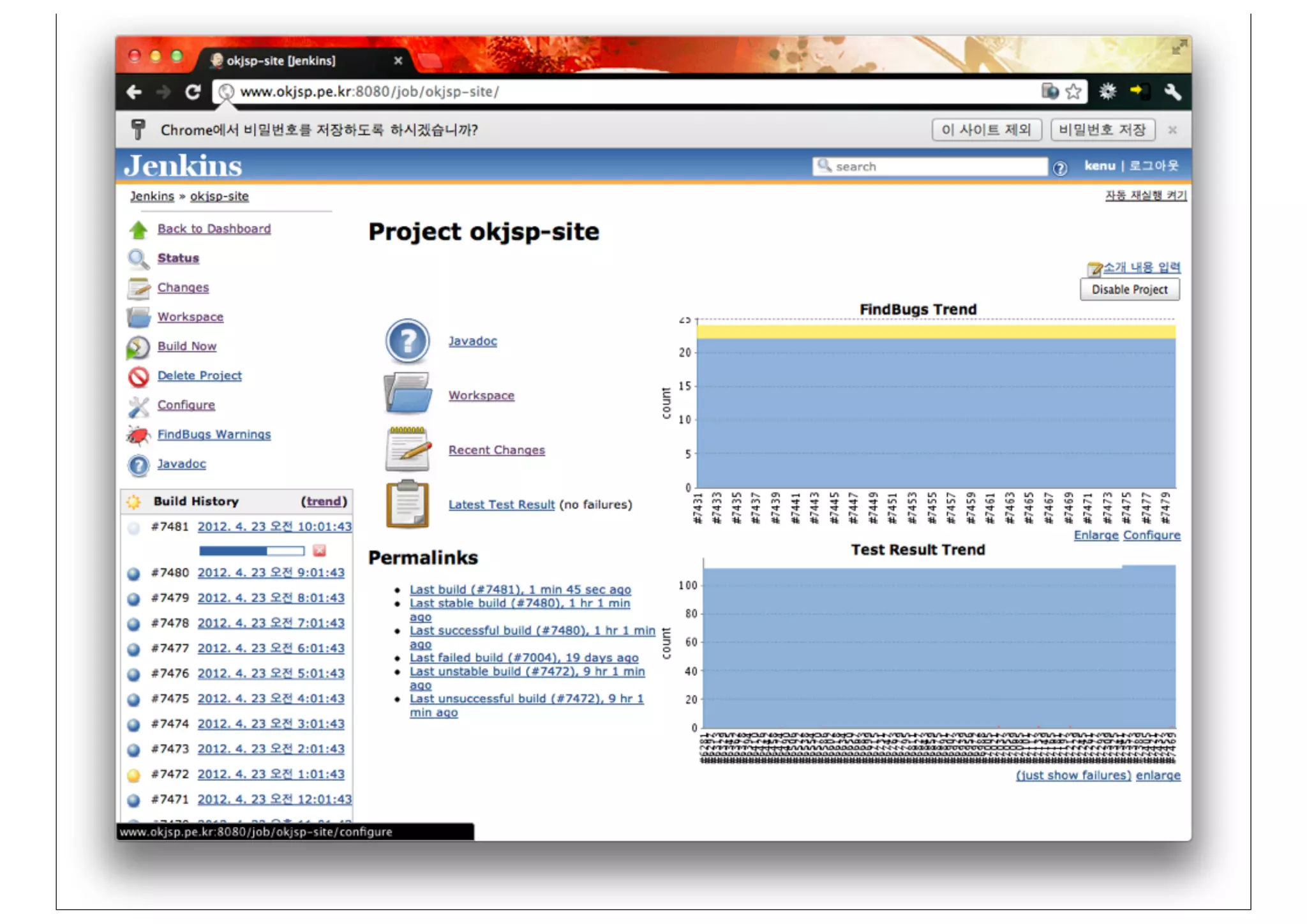Click the Build Now clock icon
The height and width of the screenshot is (924, 1307).
[138, 346]
